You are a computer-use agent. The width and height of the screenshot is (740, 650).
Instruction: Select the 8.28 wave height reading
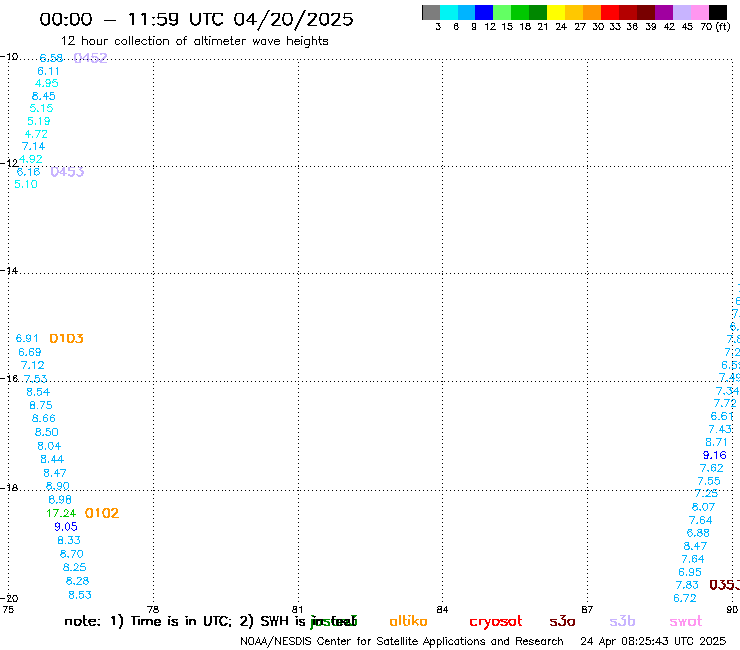pyautogui.click(x=77, y=581)
